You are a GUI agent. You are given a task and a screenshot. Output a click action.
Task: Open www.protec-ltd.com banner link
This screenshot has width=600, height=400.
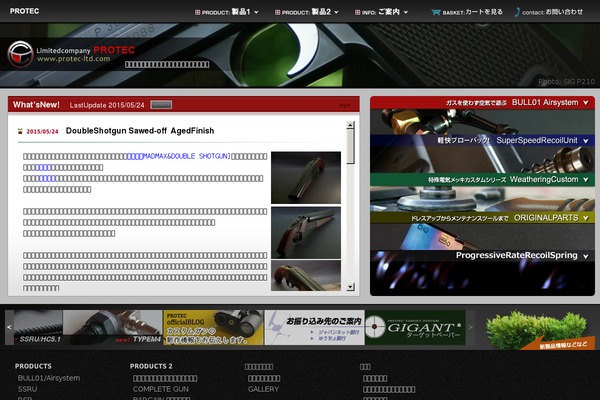tap(73, 59)
